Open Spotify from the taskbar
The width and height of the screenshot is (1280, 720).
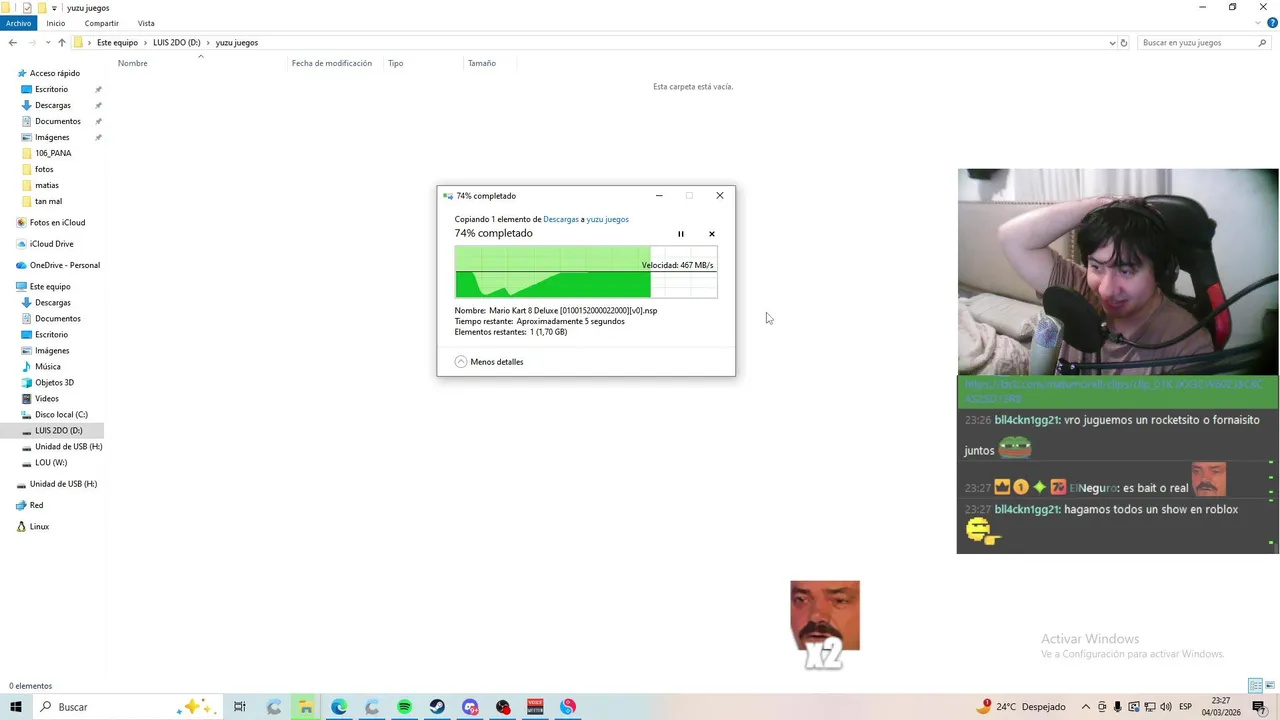(x=404, y=707)
